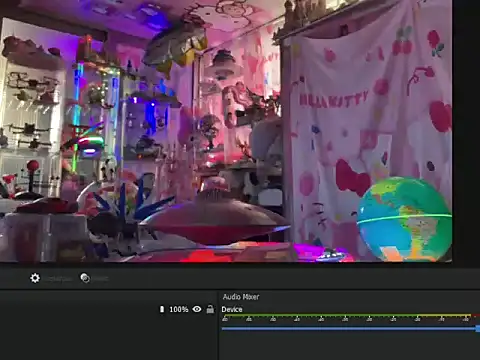This screenshot has width=480, height=360.
Task: Open source Filters via the overlapping-circles icon
Action: click(x=85, y=278)
